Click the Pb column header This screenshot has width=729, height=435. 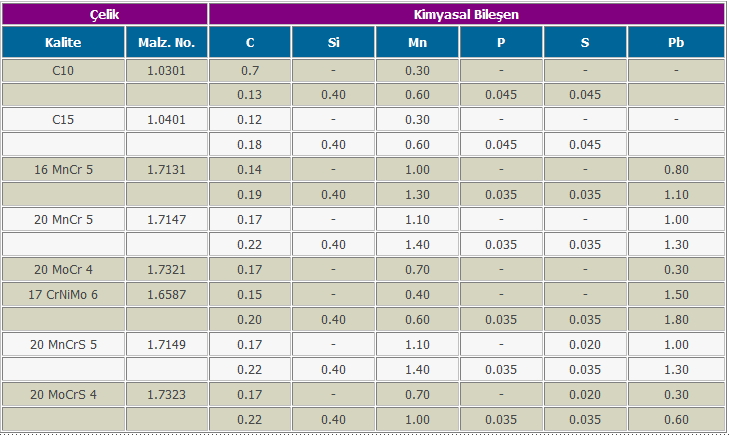point(676,43)
